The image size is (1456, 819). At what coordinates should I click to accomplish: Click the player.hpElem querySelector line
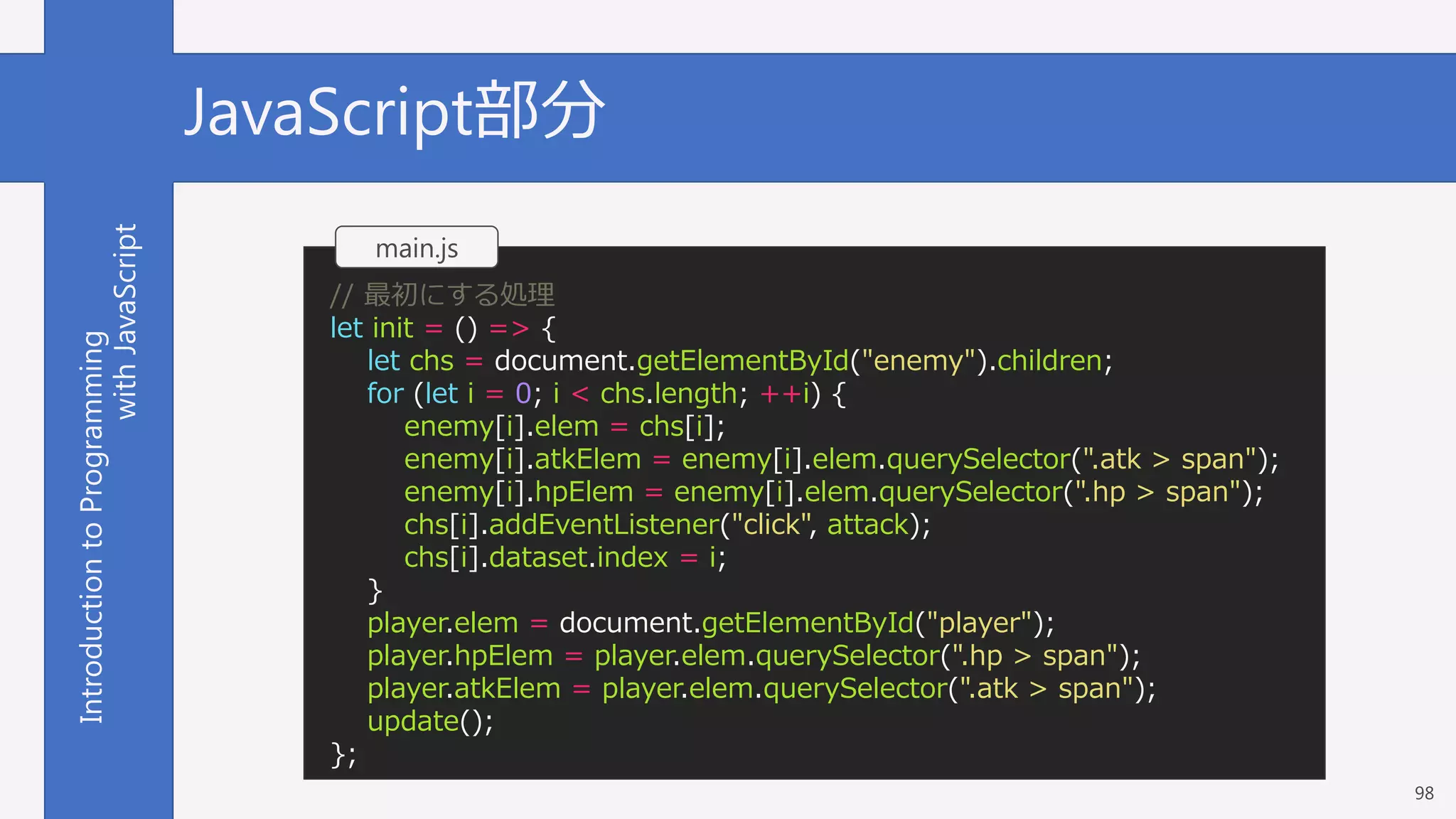pos(754,655)
